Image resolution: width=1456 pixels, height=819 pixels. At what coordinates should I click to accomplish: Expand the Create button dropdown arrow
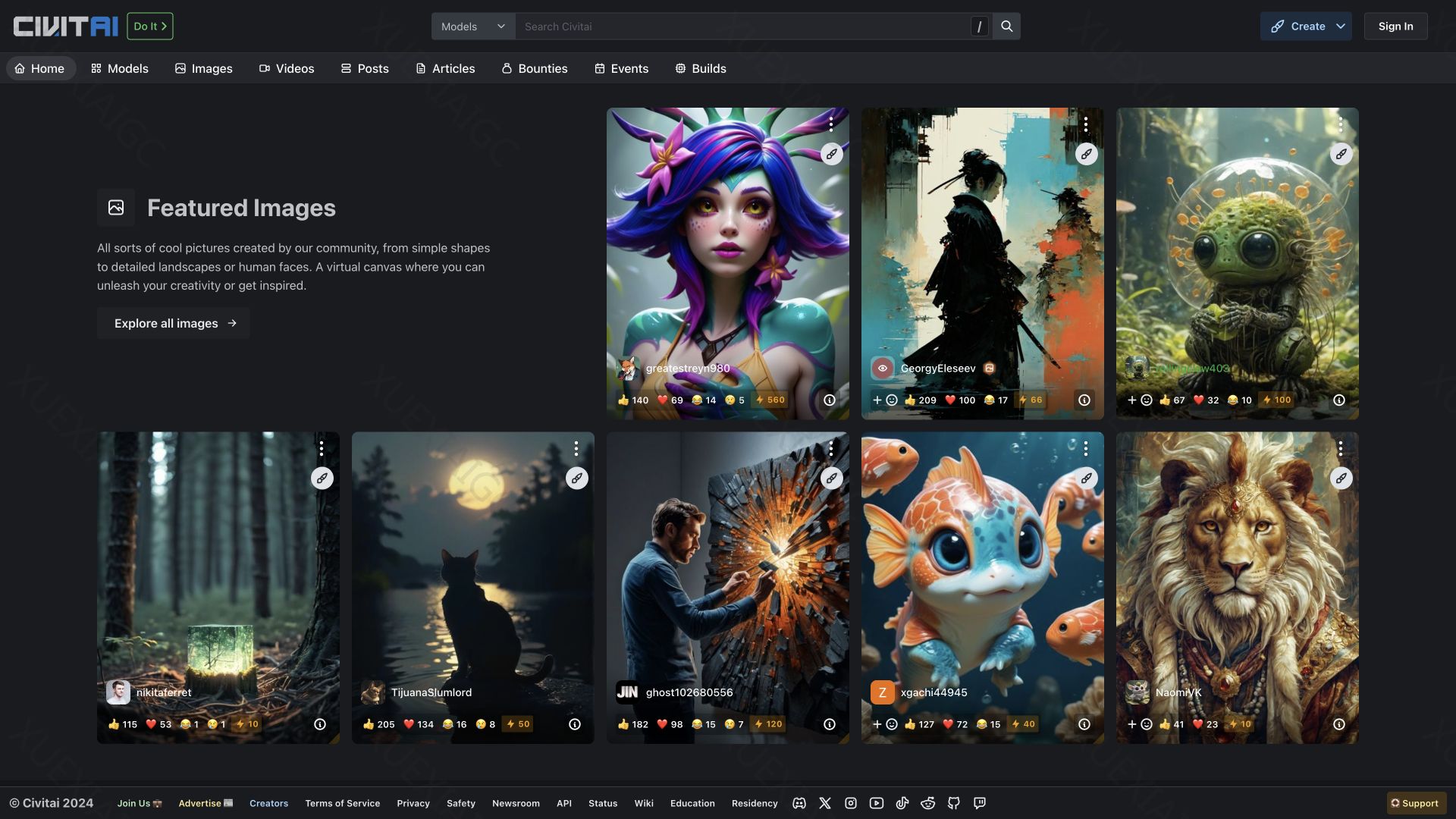[1341, 27]
